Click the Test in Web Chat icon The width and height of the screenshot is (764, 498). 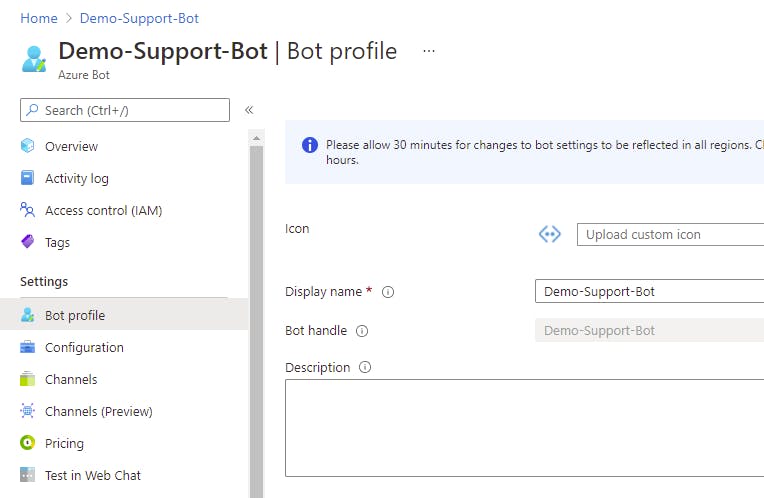click(x=28, y=475)
